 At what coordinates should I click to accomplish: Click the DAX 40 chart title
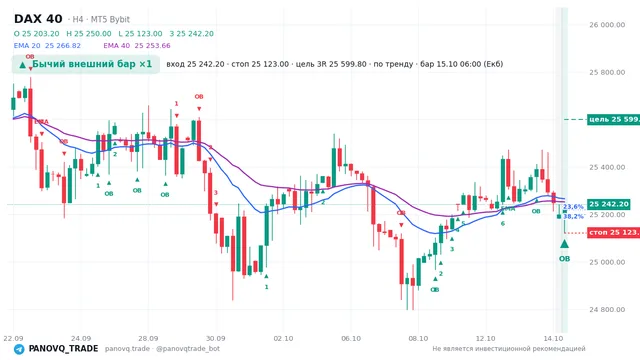(38, 19)
